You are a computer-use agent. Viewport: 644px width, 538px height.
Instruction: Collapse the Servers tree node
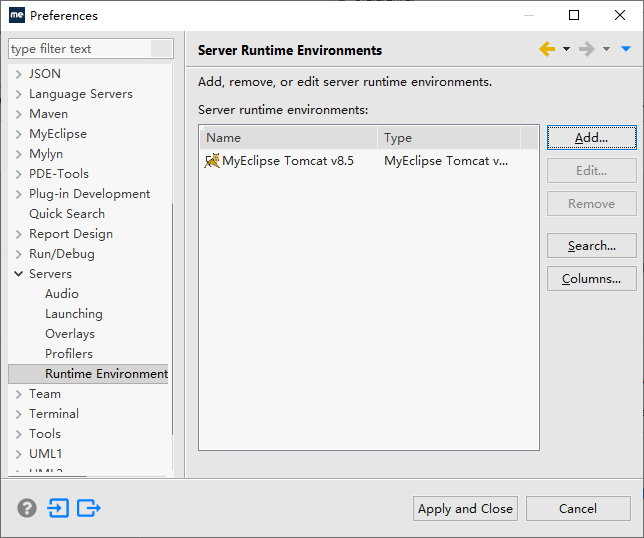pos(19,274)
